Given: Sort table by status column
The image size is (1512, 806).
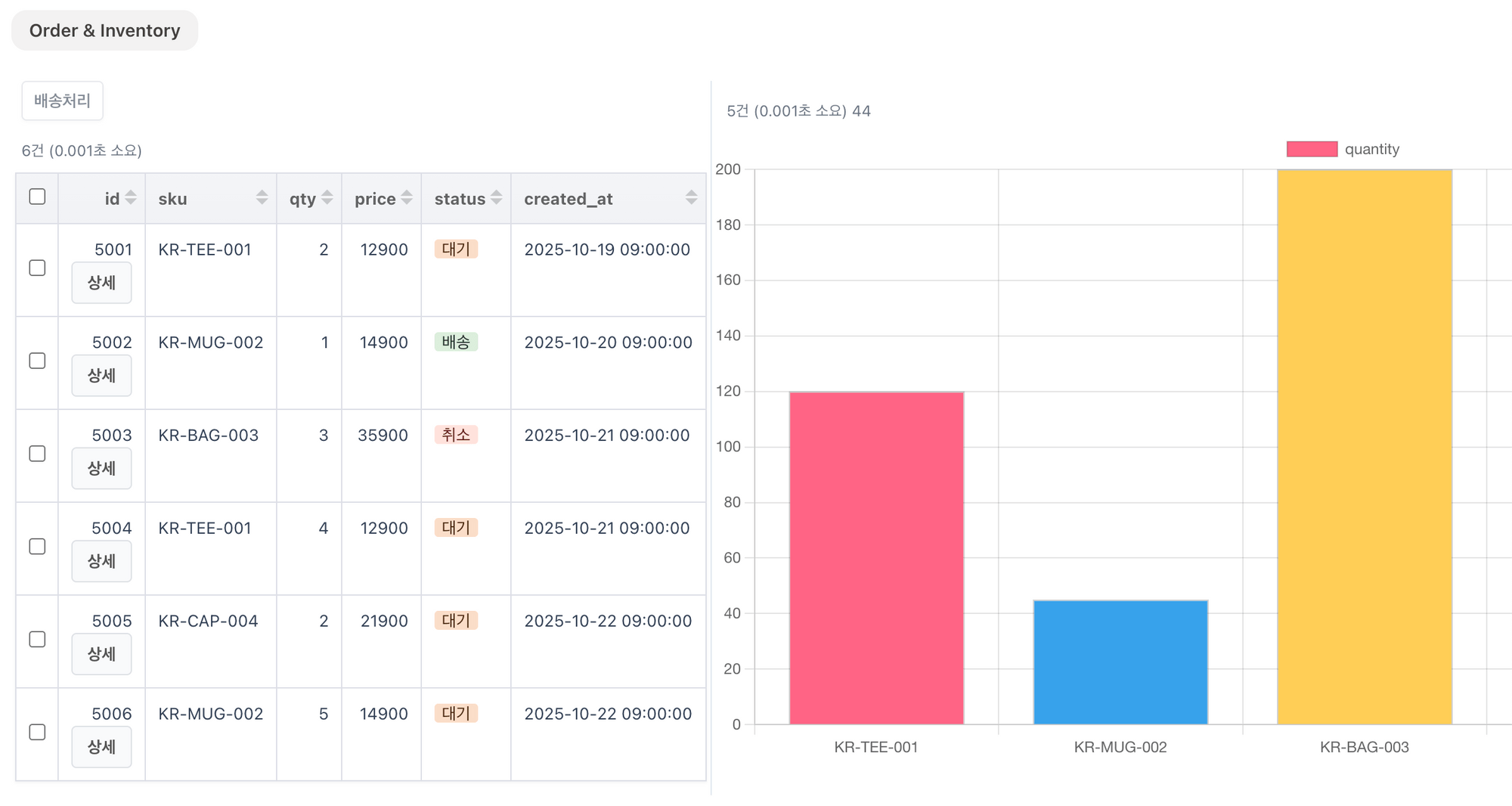Looking at the screenshot, I should pyautogui.click(x=496, y=198).
